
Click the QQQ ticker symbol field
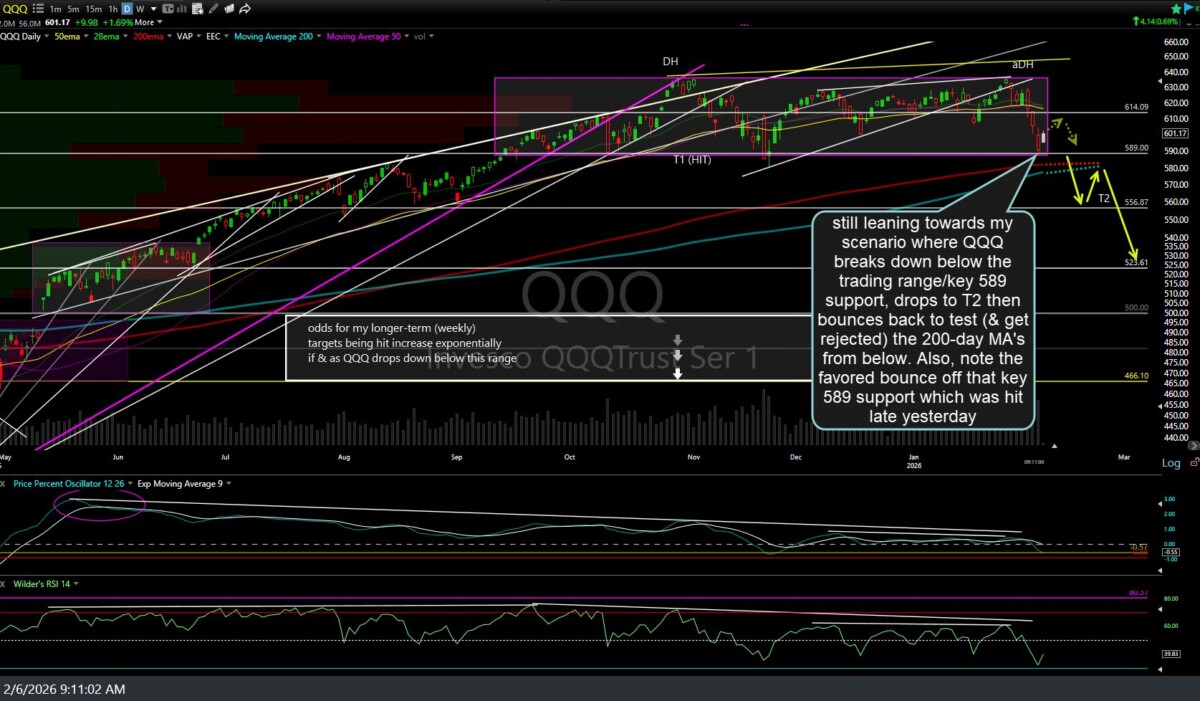pyautogui.click(x=15, y=8)
